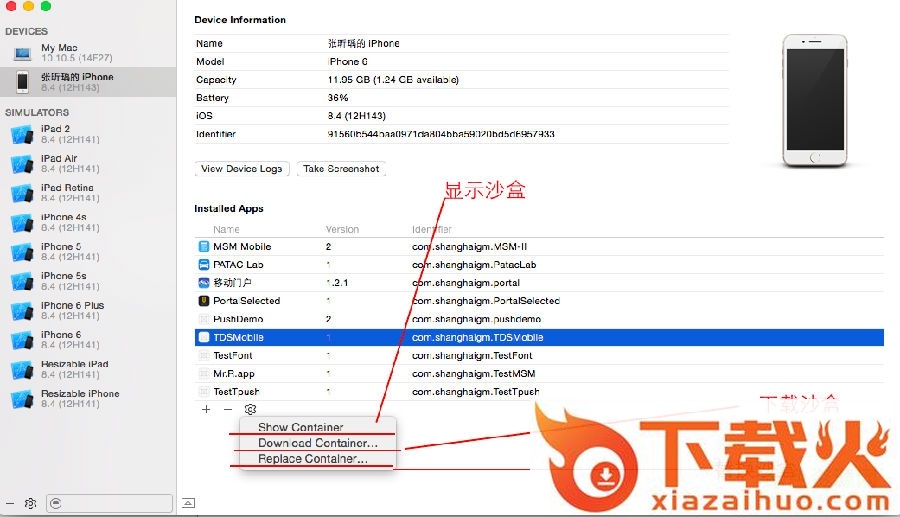Click the 移动门户 app icon

coord(204,283)
